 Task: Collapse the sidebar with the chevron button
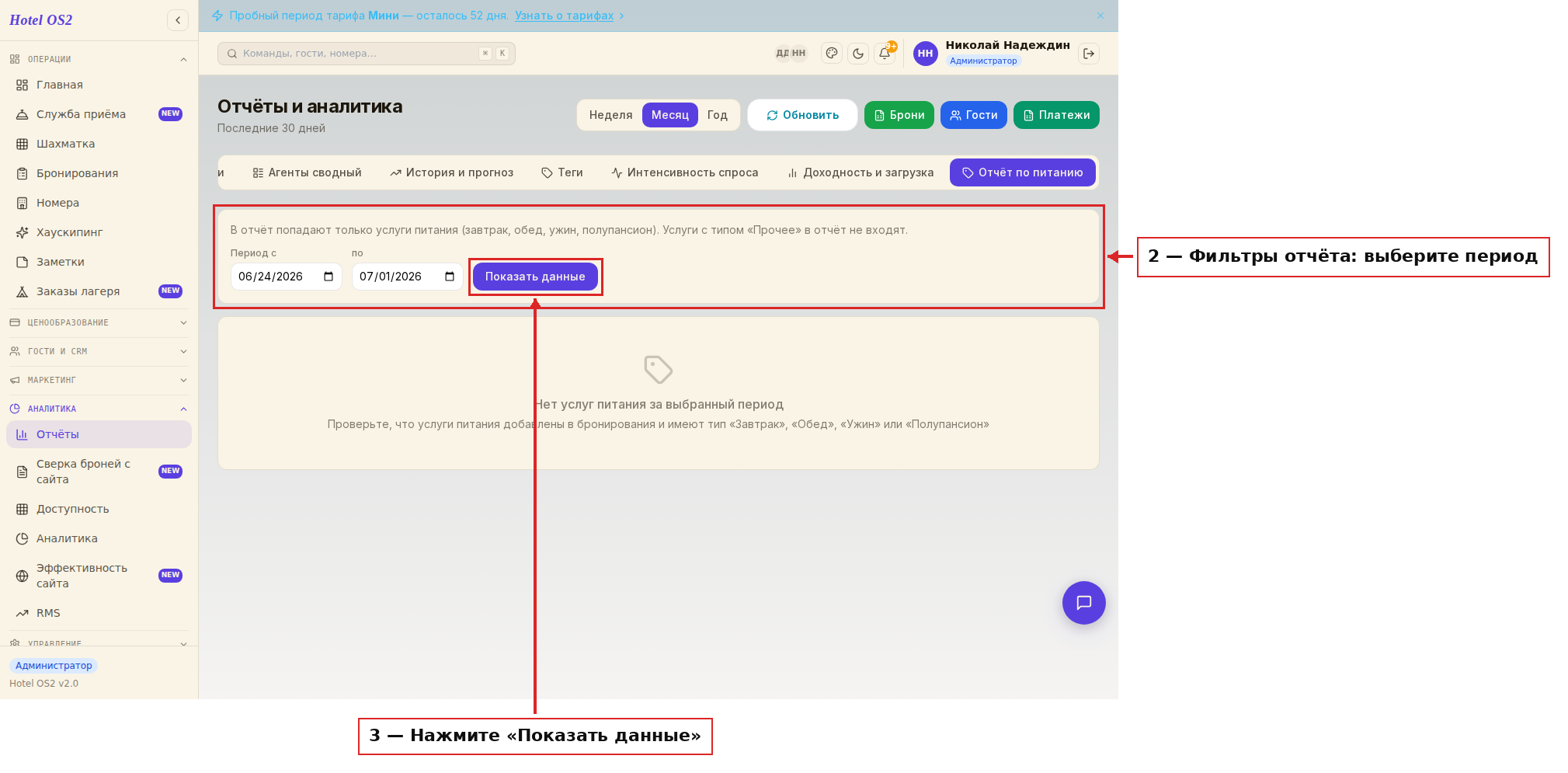pos(178,20)
